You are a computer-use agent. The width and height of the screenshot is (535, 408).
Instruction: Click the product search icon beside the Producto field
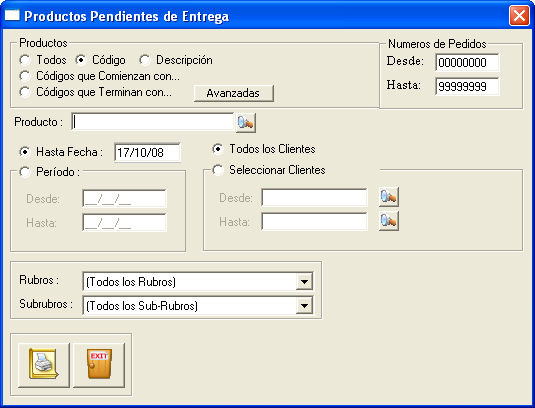246,122
